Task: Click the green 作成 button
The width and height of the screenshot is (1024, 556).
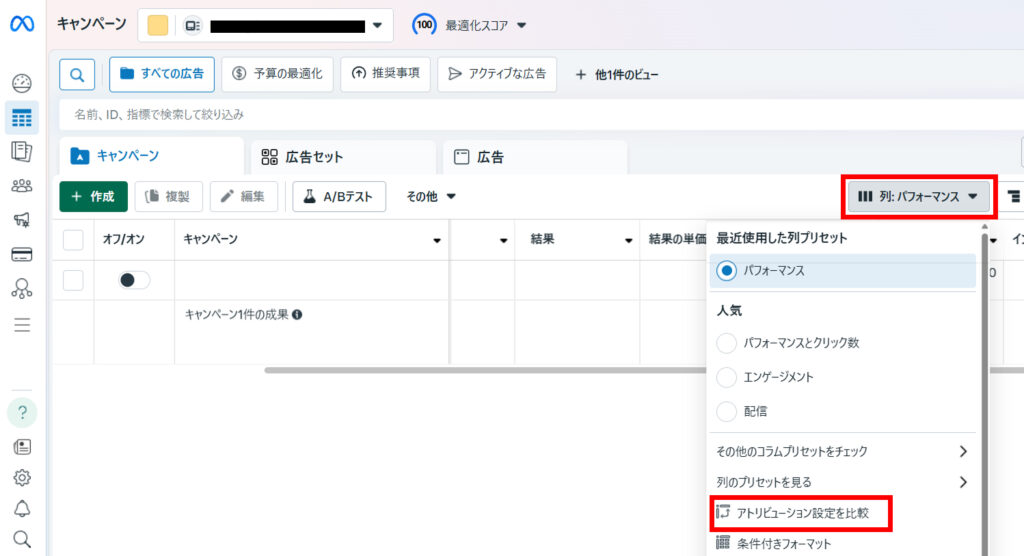Action: click(x=93, y=196)
